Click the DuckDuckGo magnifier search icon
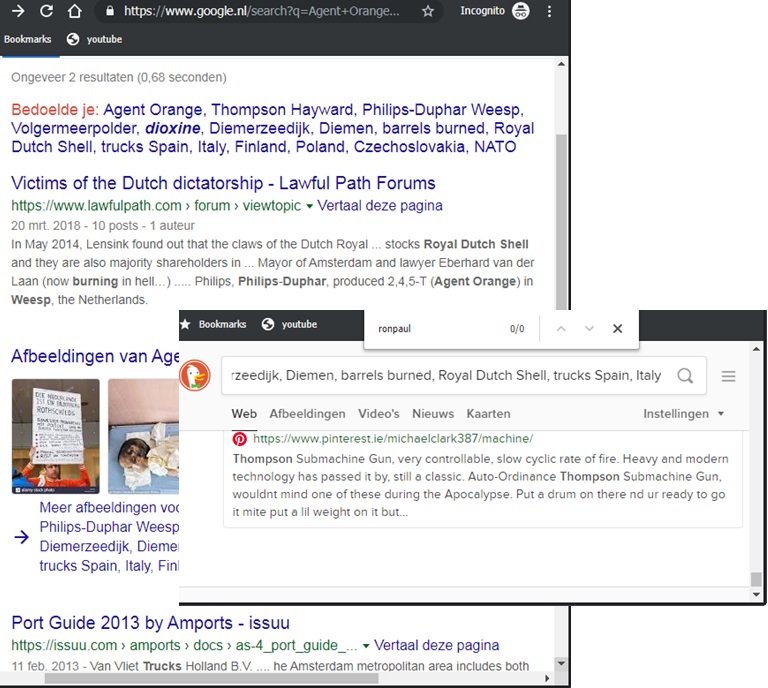 685,376
